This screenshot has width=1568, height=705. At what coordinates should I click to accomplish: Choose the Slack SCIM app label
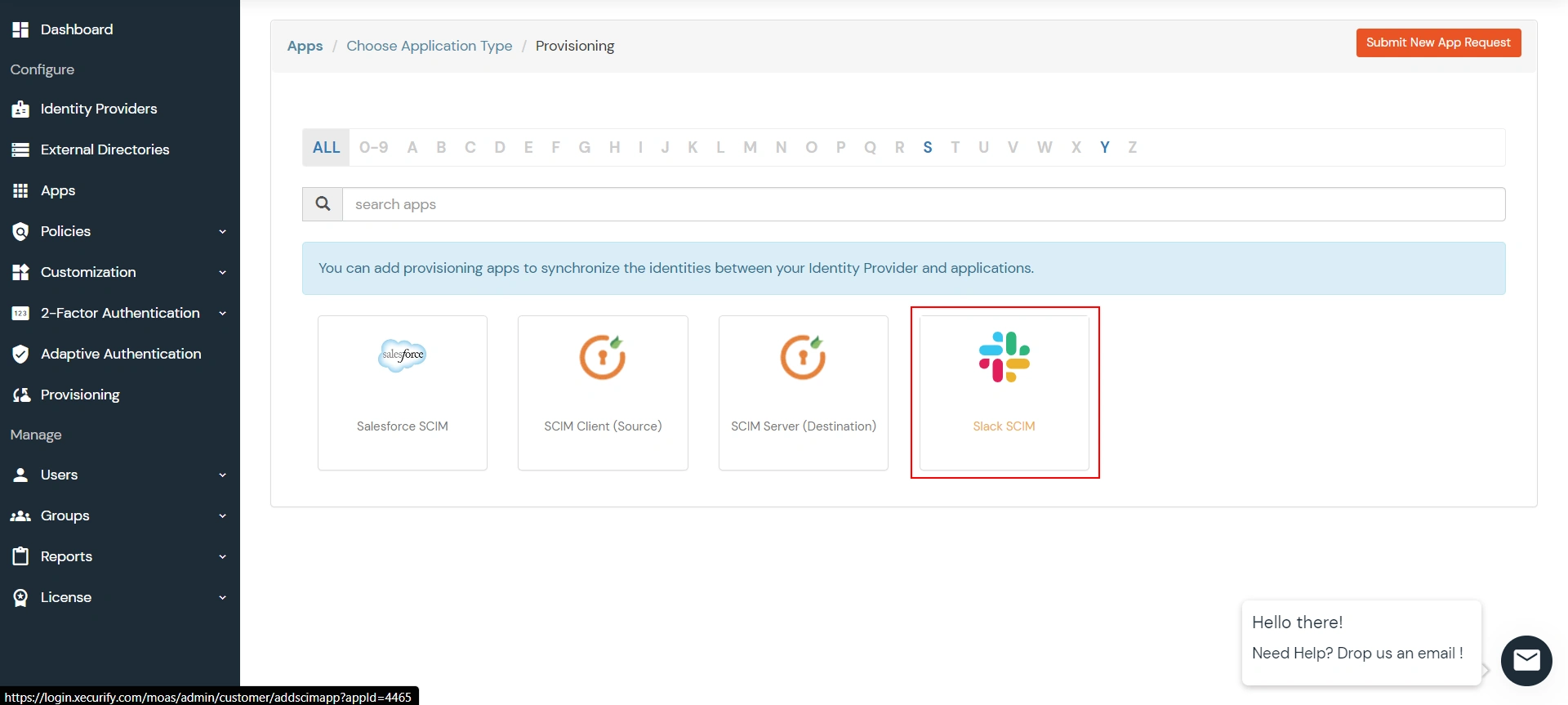pyautogui.click(x=1004, y=426)
